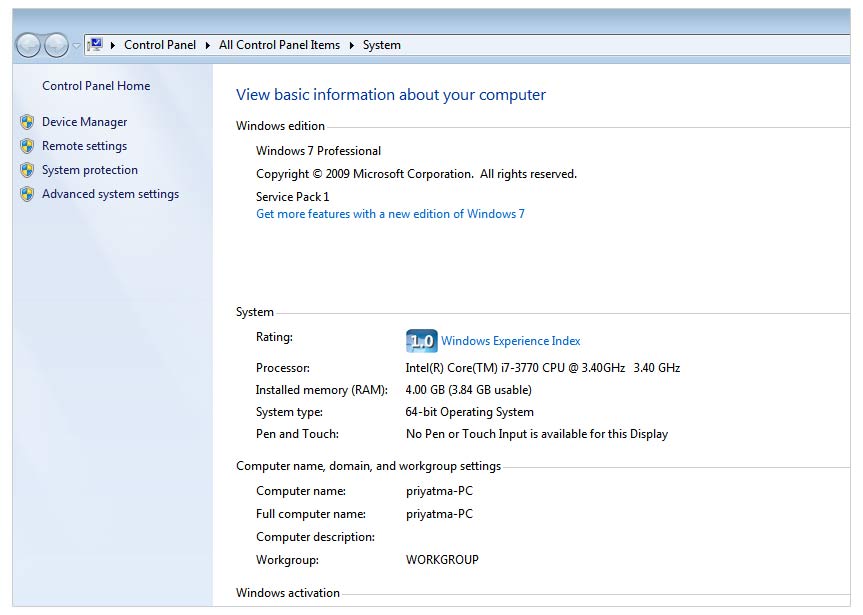Expand arrow after All Control Panel Items

coord(351,45)
